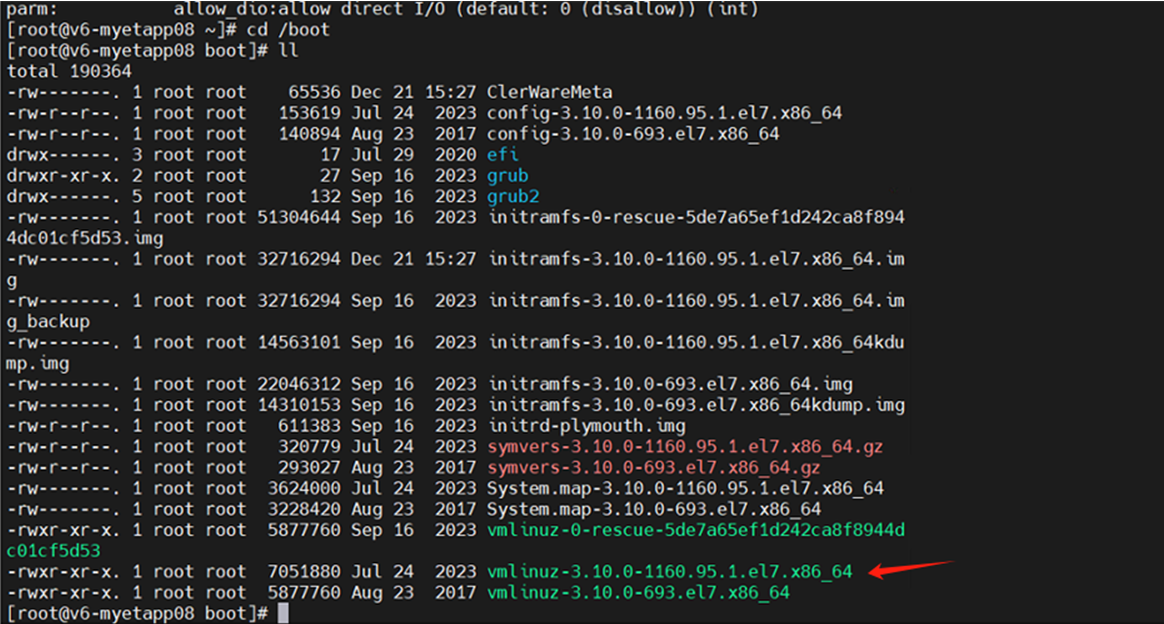
Task: Click the efi directory name
Action: pyautogui.click(x=503, y=155)
